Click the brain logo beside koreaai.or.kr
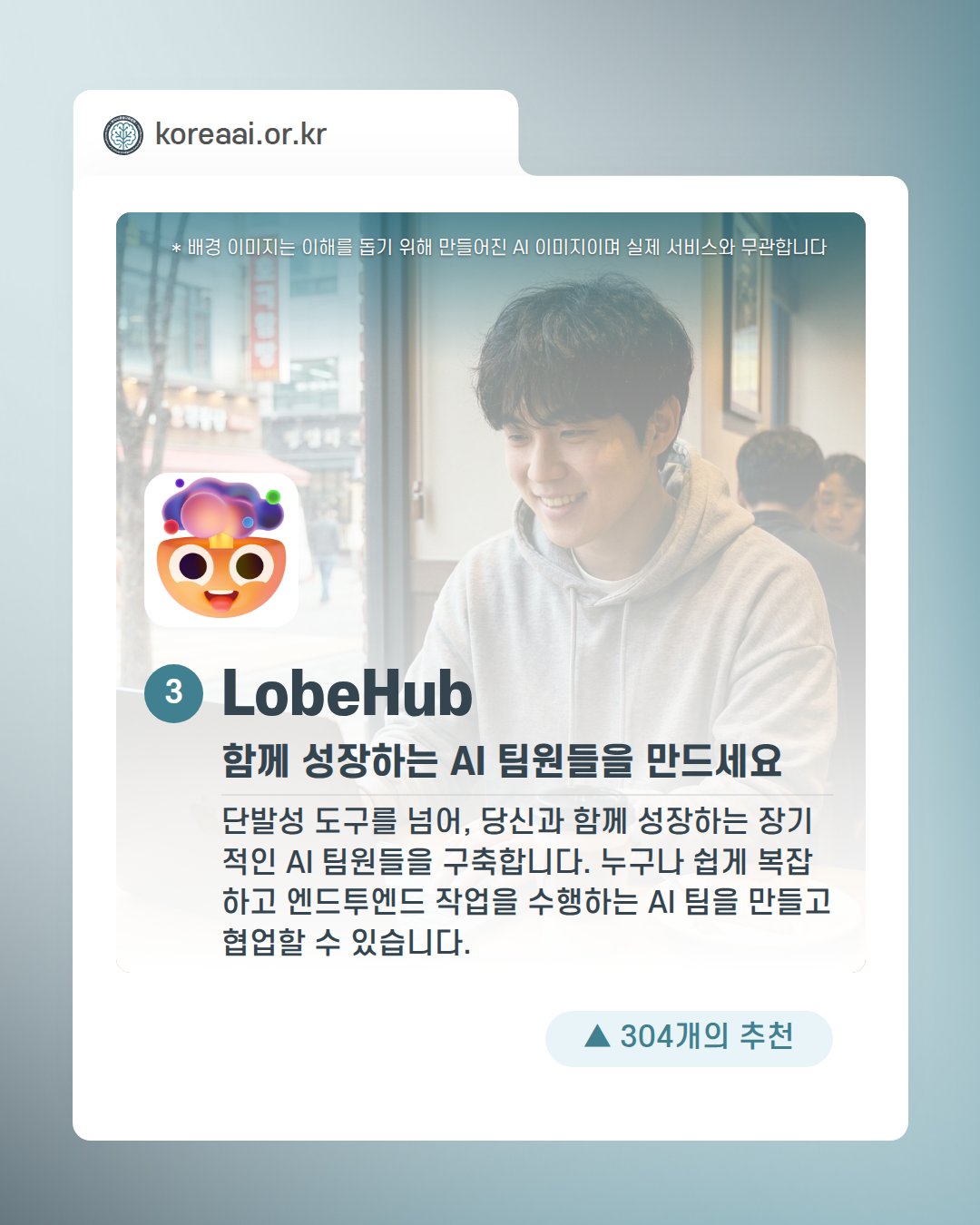The image size is (980, 1225). click(x=123, y=135)
